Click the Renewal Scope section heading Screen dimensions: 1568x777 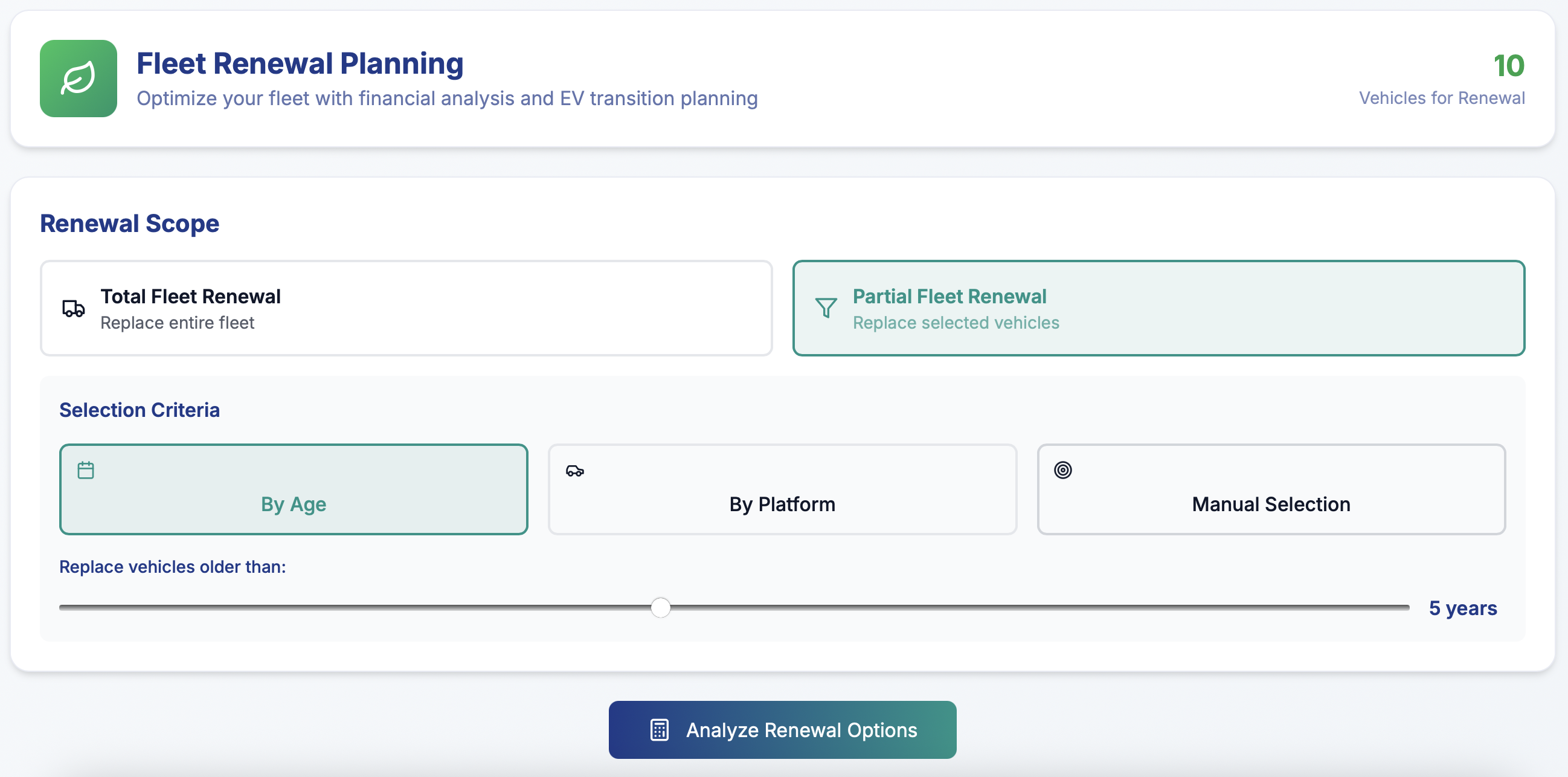[x=129, y=223]
